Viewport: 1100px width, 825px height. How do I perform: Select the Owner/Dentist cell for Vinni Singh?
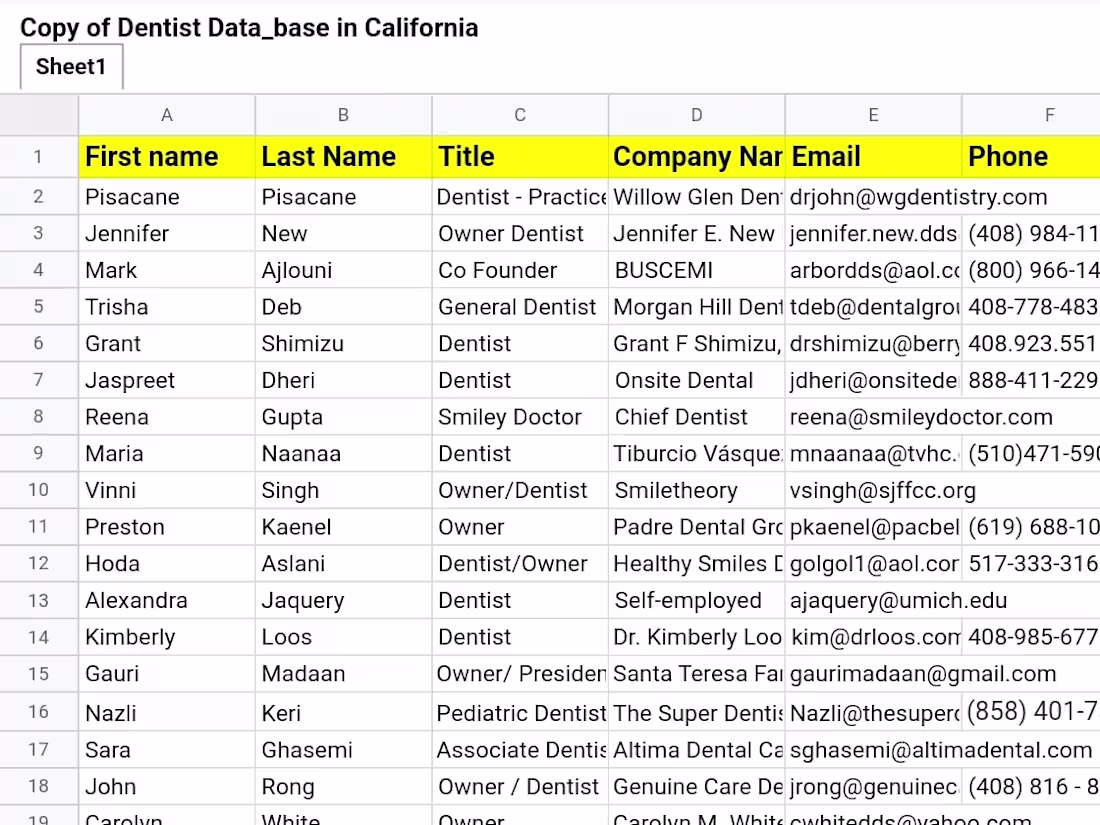point(519,490)
